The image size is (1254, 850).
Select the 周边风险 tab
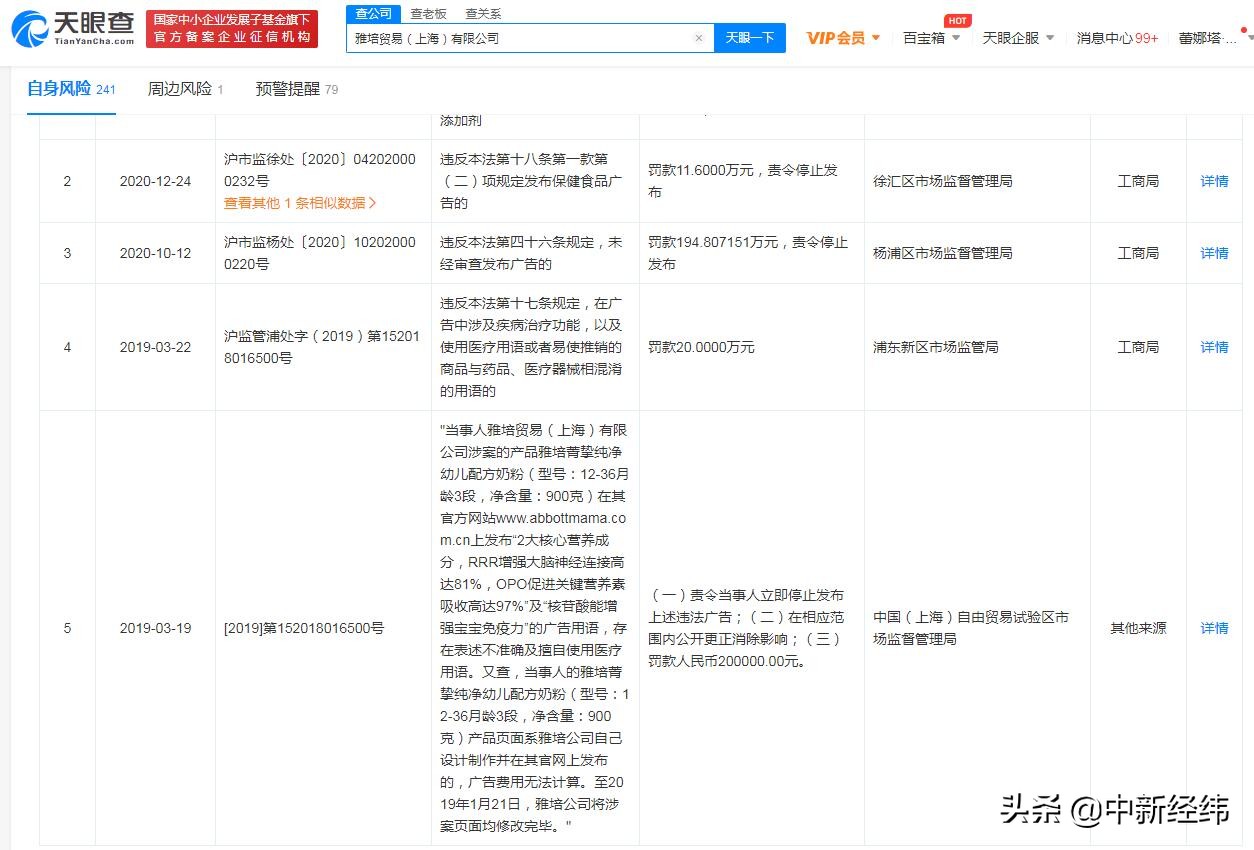(186, 89)
